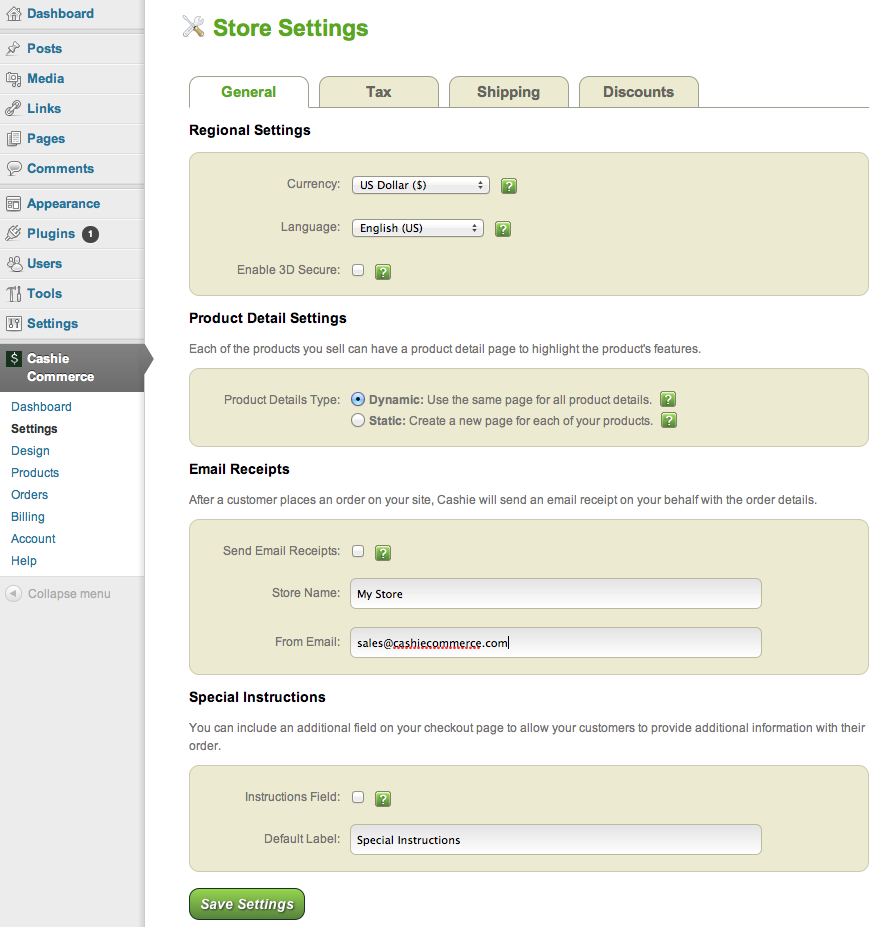Open help for Dynamic product details
This screenshot has width=878, height=927.
point(668,399)
